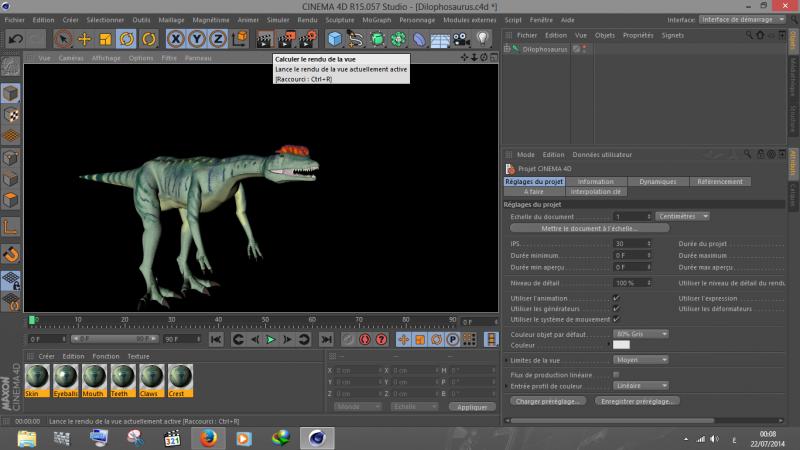Open the Fichier menu in menu bar

point(14,20)
